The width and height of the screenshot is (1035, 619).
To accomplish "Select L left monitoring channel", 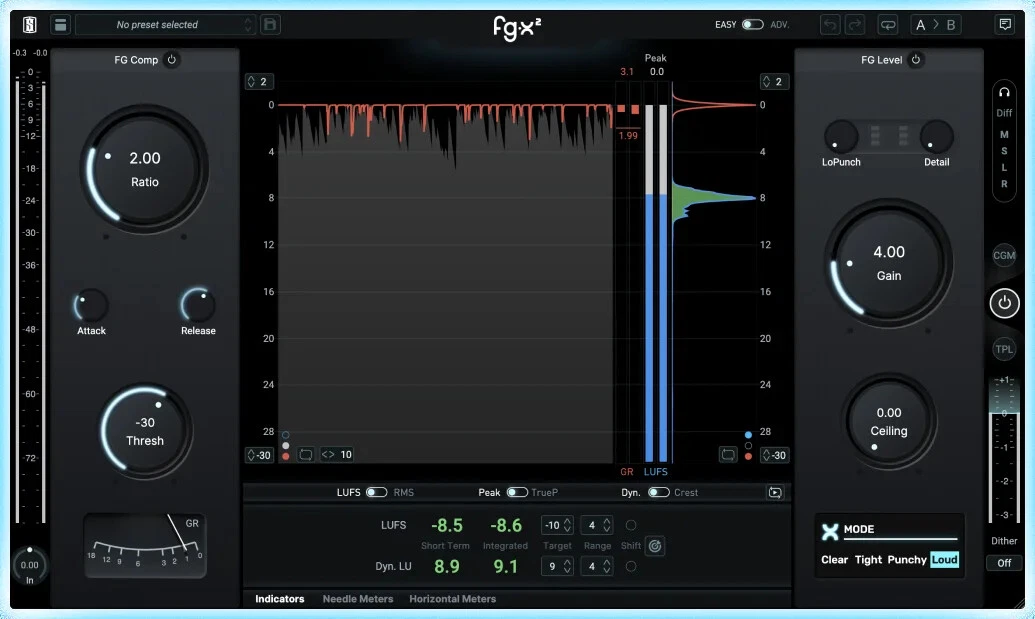I will 1004,168.
